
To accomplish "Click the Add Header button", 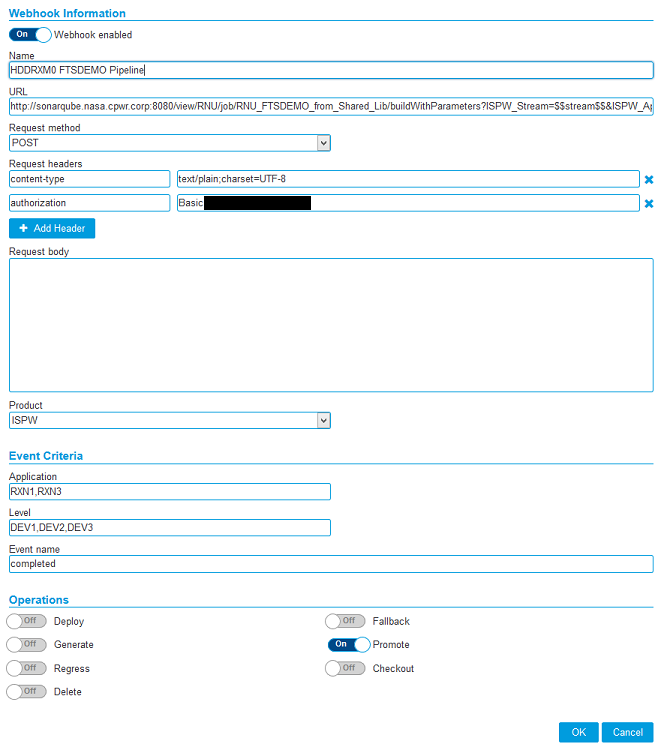I will point(52,228).
